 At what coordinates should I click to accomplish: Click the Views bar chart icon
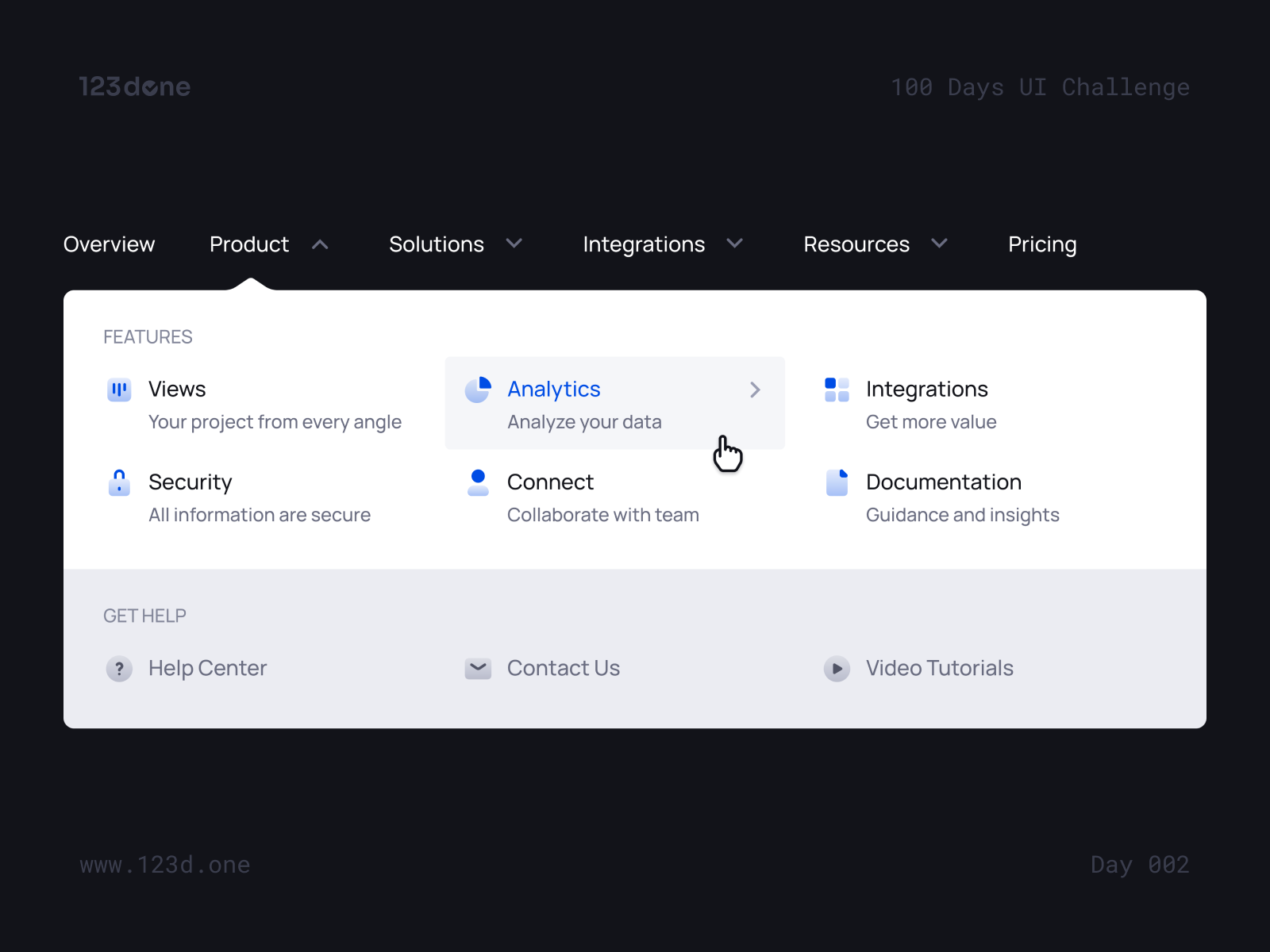tap(119, 390)
